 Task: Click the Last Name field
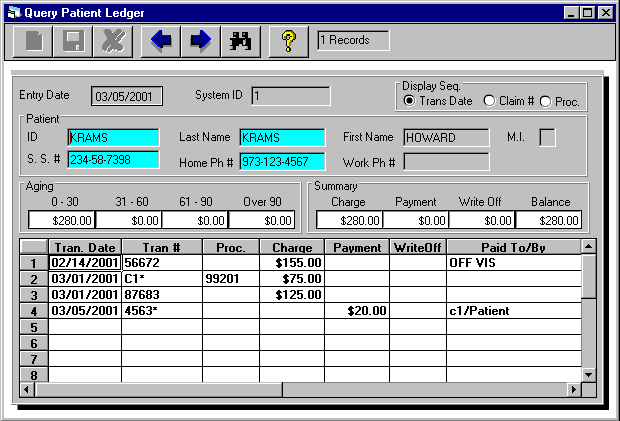tap(282, 138)
